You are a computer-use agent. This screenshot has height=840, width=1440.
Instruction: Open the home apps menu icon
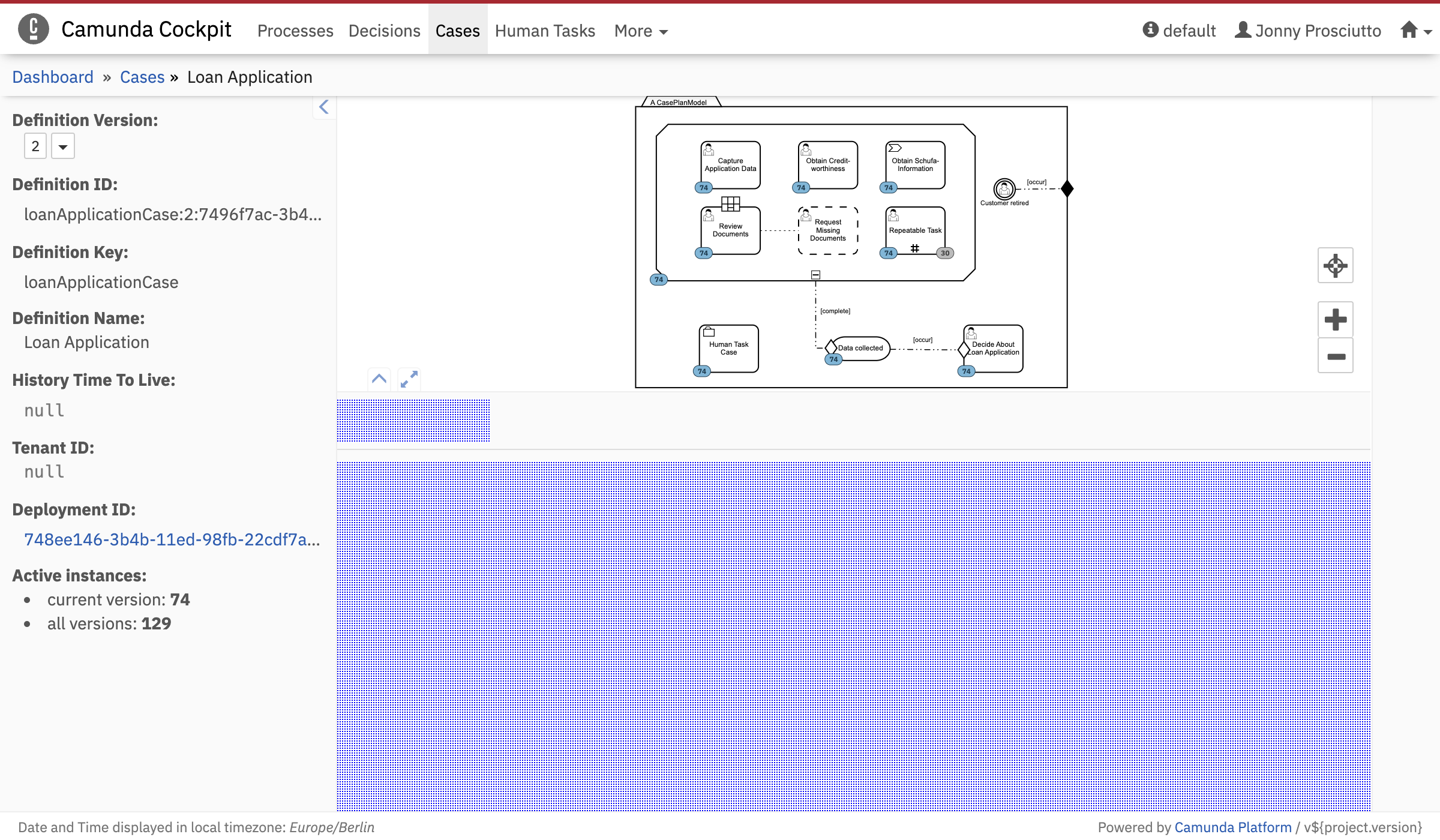point(1416,31)
